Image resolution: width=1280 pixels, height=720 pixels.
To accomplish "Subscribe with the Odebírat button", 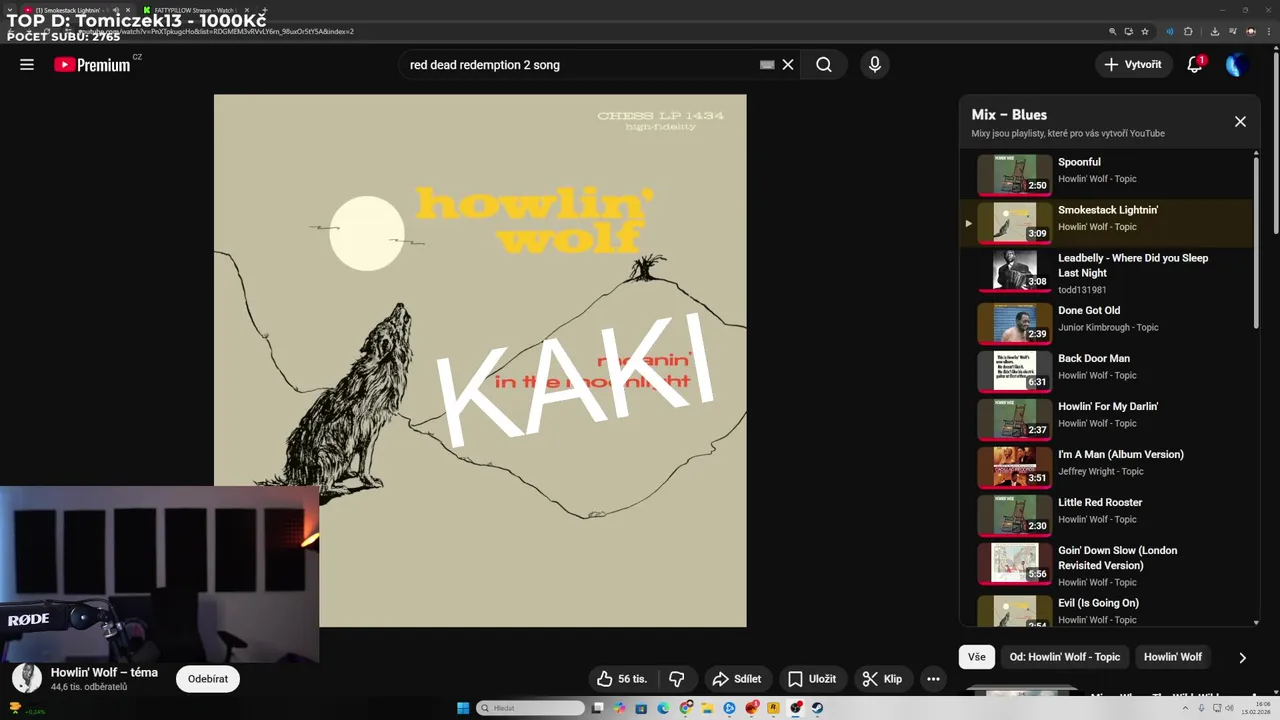I will point(208,679).
